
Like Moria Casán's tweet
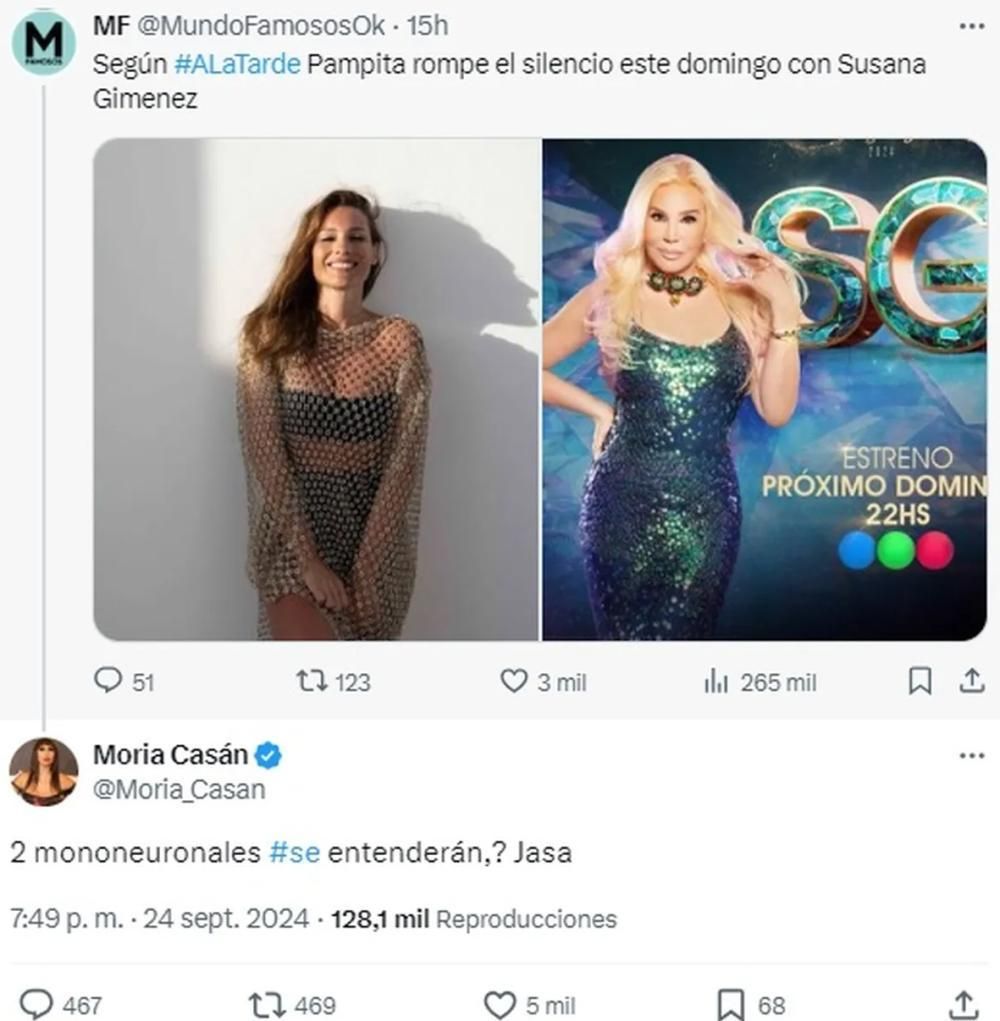tap(499, 1003)
